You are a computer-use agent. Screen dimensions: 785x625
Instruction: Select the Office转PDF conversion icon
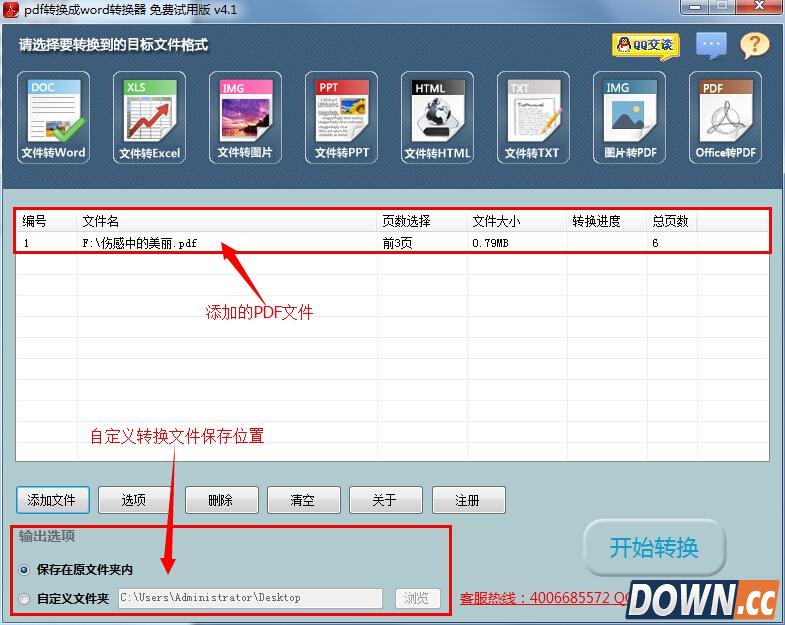click(x=725, y=118)
